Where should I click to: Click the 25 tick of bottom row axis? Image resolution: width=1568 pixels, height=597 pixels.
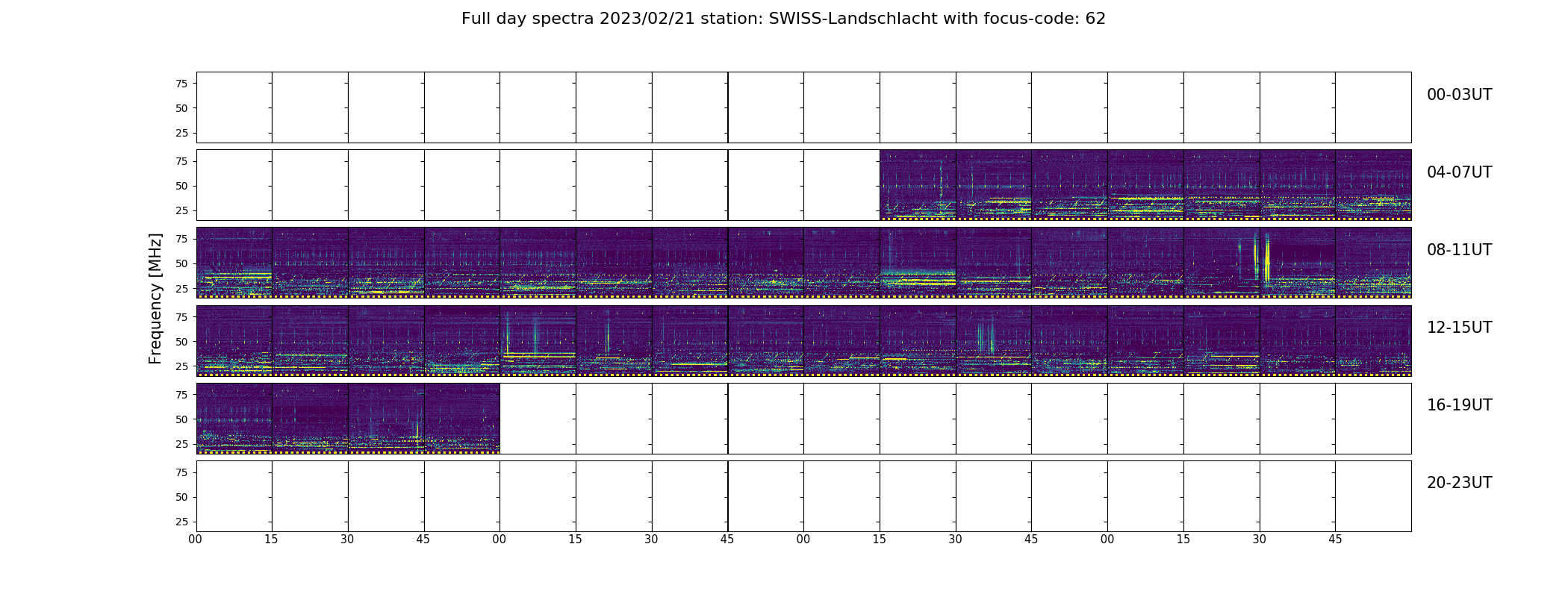(x=181, y=522)
